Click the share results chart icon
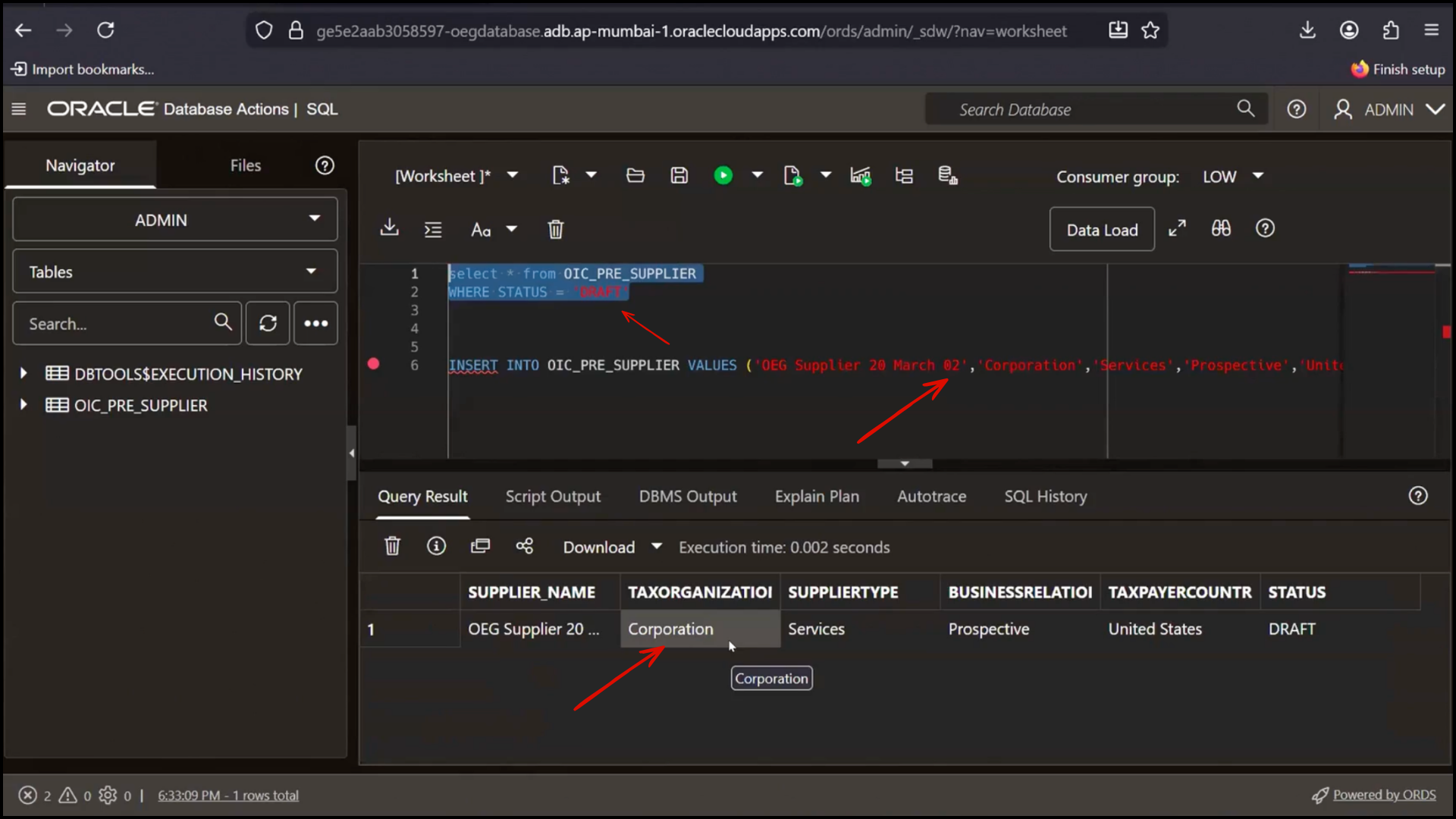This screenshot has width=1456, height=819. [525, 546]
